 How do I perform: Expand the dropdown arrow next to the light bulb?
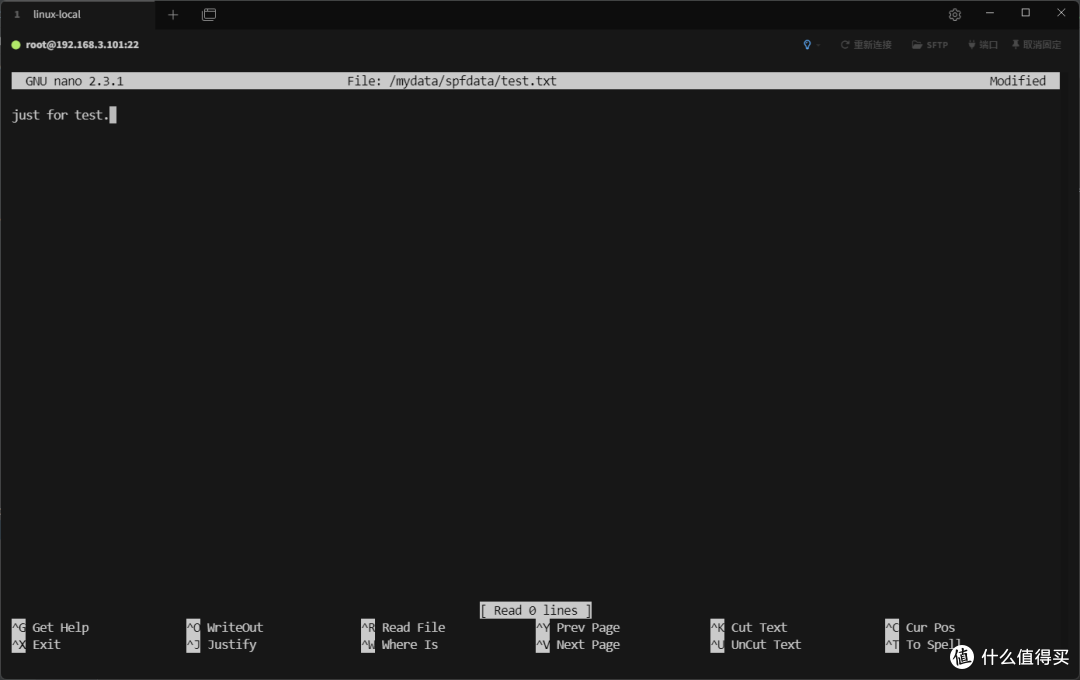[818, 45]
